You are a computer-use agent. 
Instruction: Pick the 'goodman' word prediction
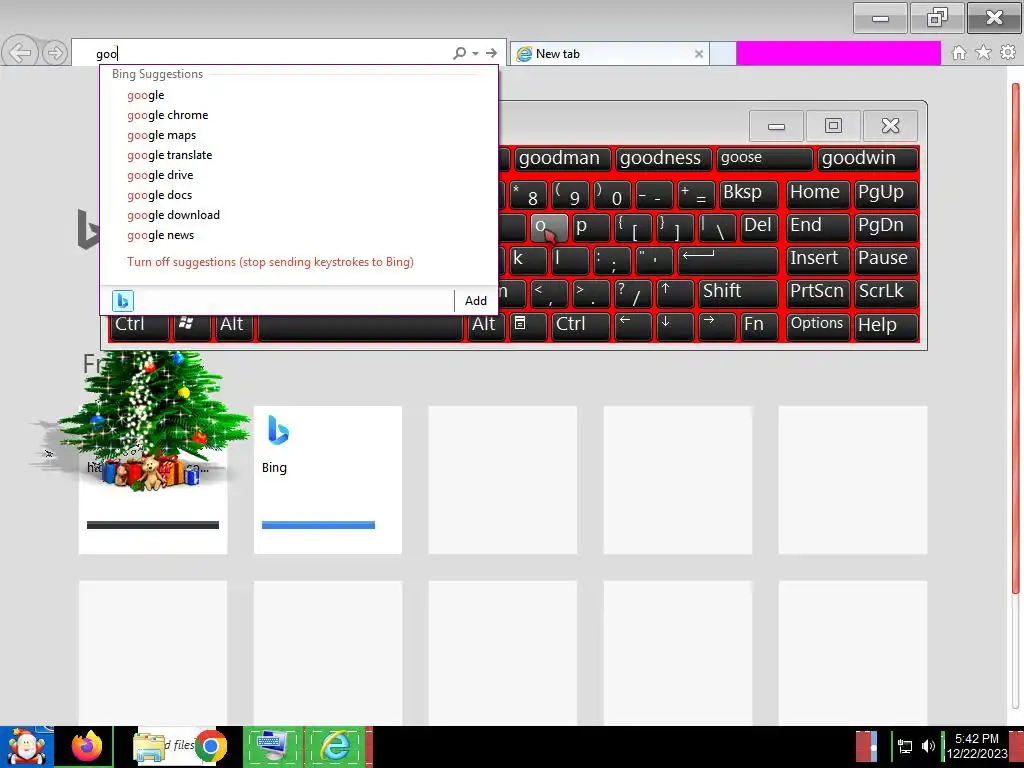click(x=562, y=159)
